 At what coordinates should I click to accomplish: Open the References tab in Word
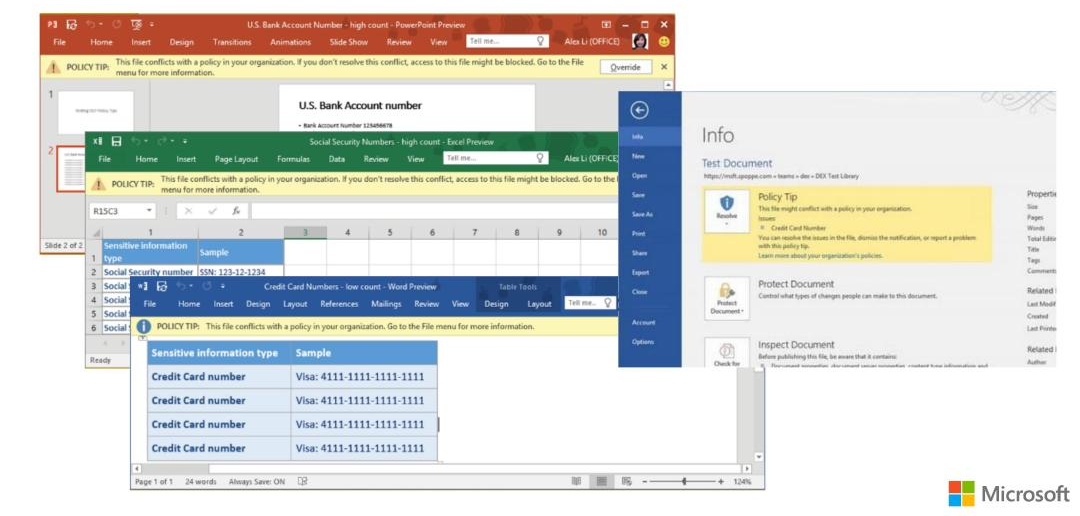tap(340, 304)
